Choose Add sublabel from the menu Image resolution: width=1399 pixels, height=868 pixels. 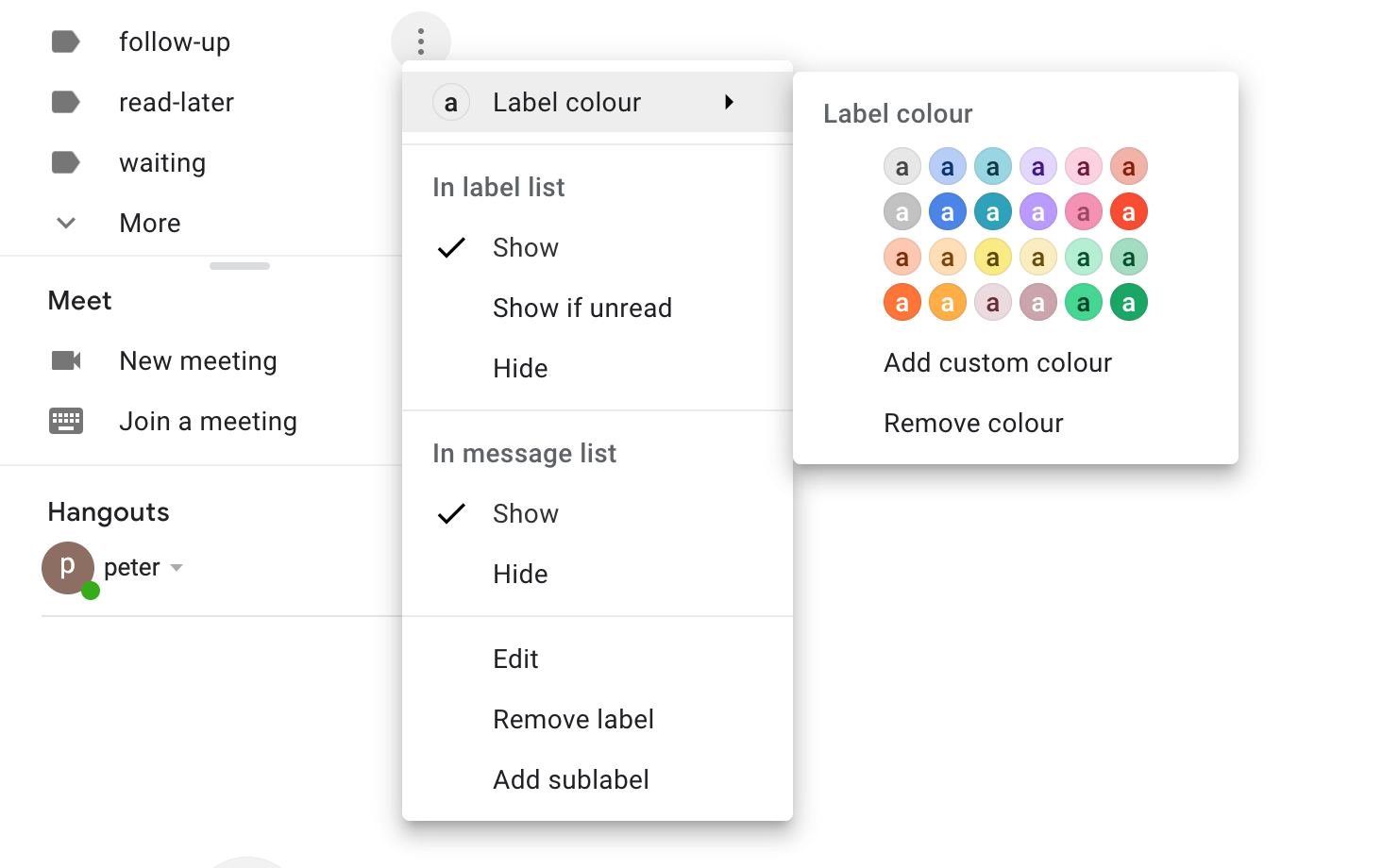point(571,779)
